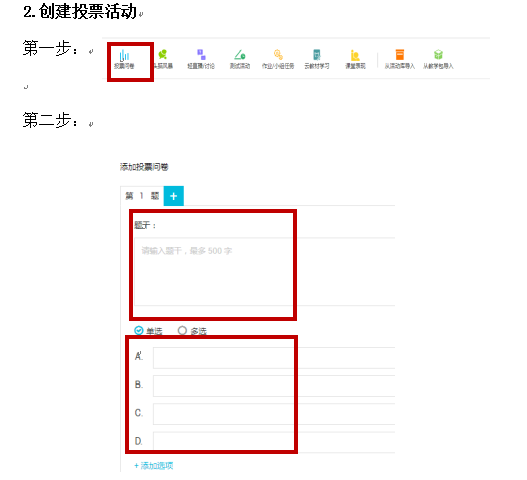Click the 从活动库导入 orange icon
This screenshot has width=527, height=480.
[x=400, y=54]
